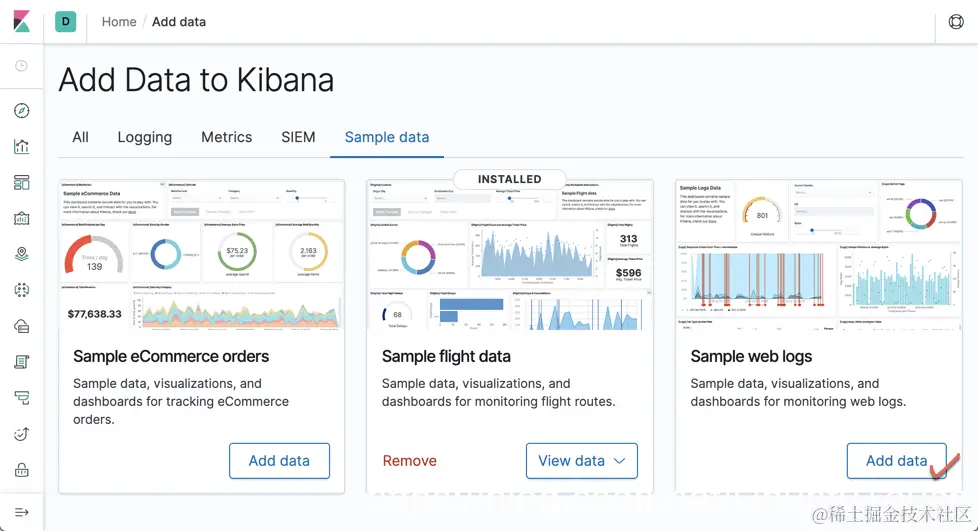Open View data dropdown for flight data

pos(581,461)
